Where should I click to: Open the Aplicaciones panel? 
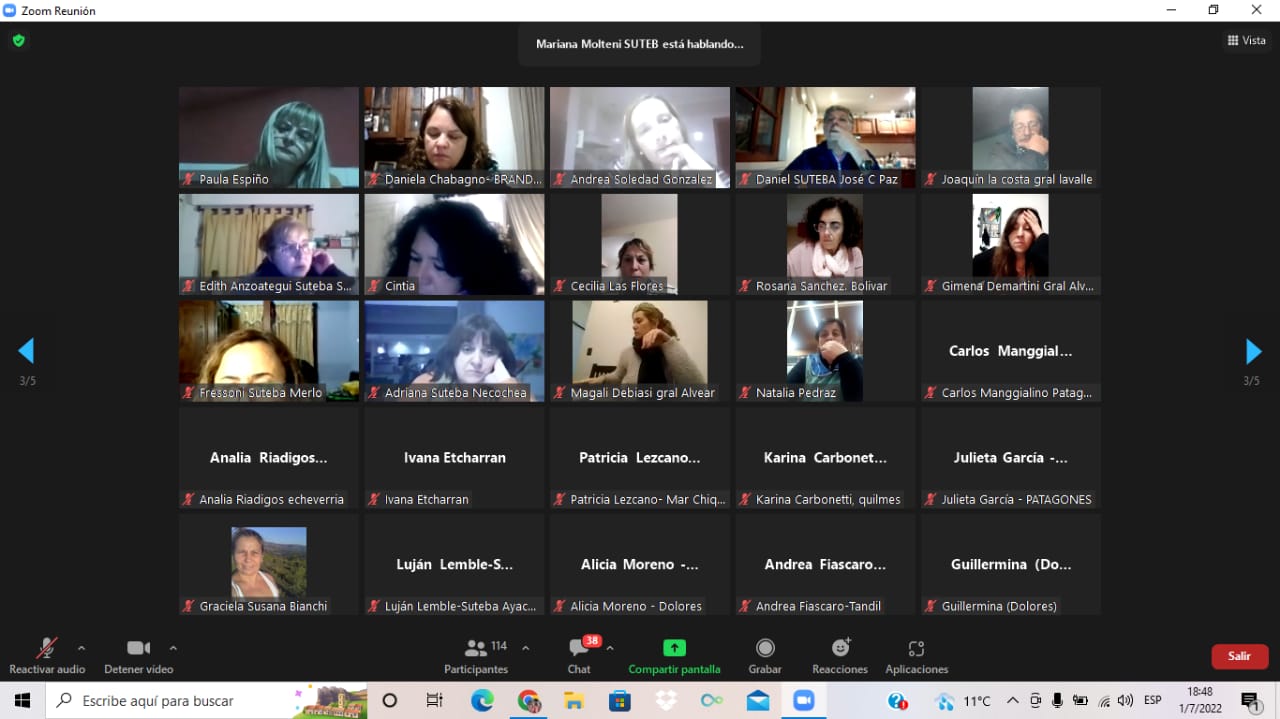point(916,656)
